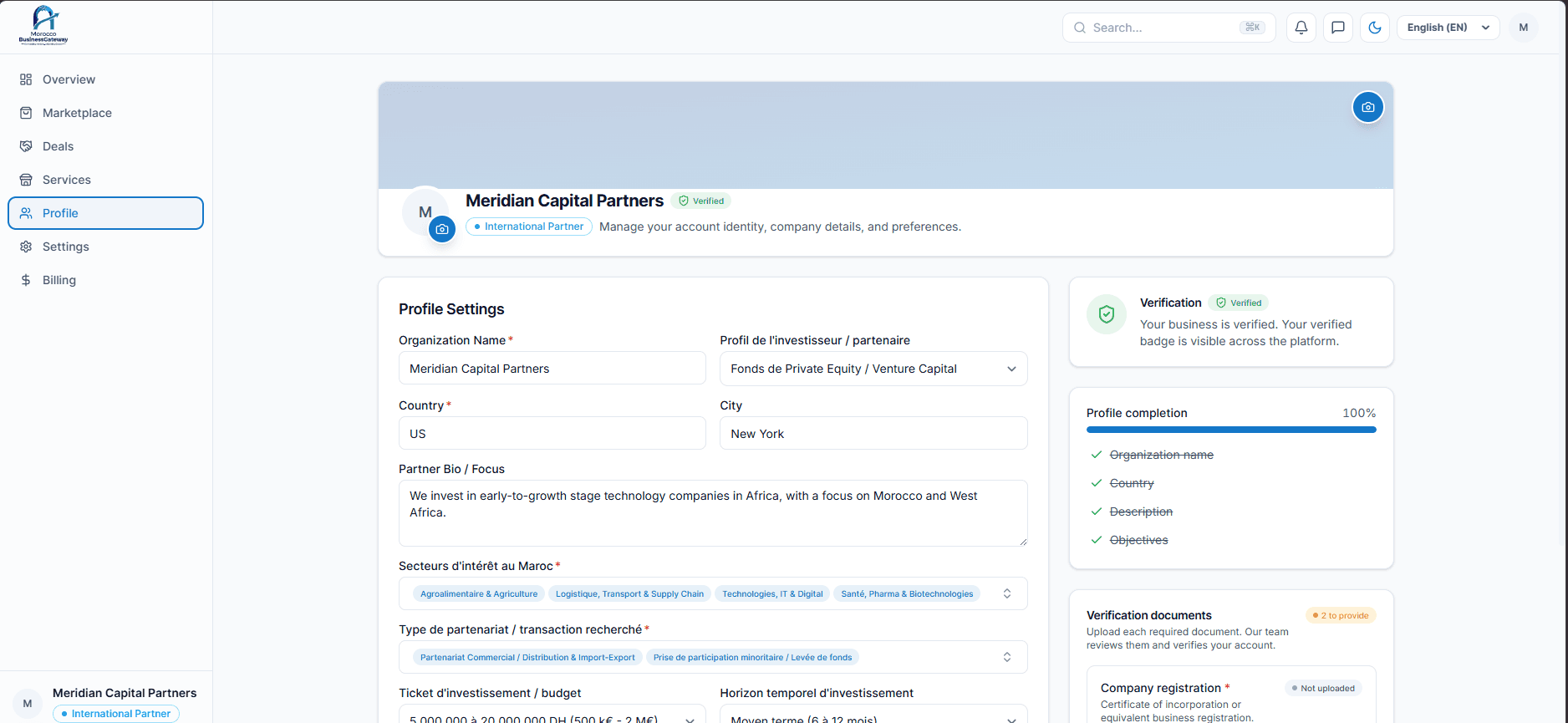
Task: Click Meridian Capital Partners in sidebar footer
Action: pyautogui.click(x=125, y=693)
